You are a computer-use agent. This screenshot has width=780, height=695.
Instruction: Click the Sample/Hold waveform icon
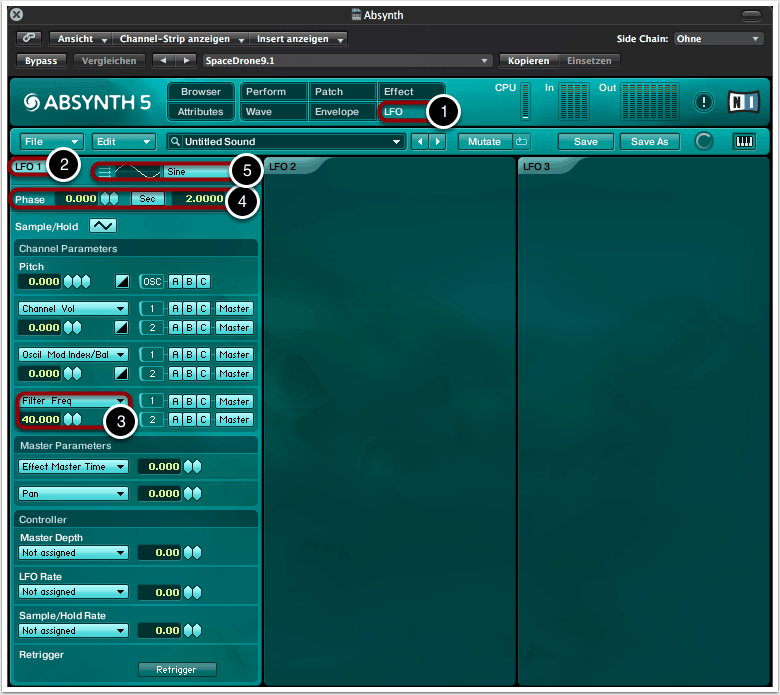coord(103,226)
